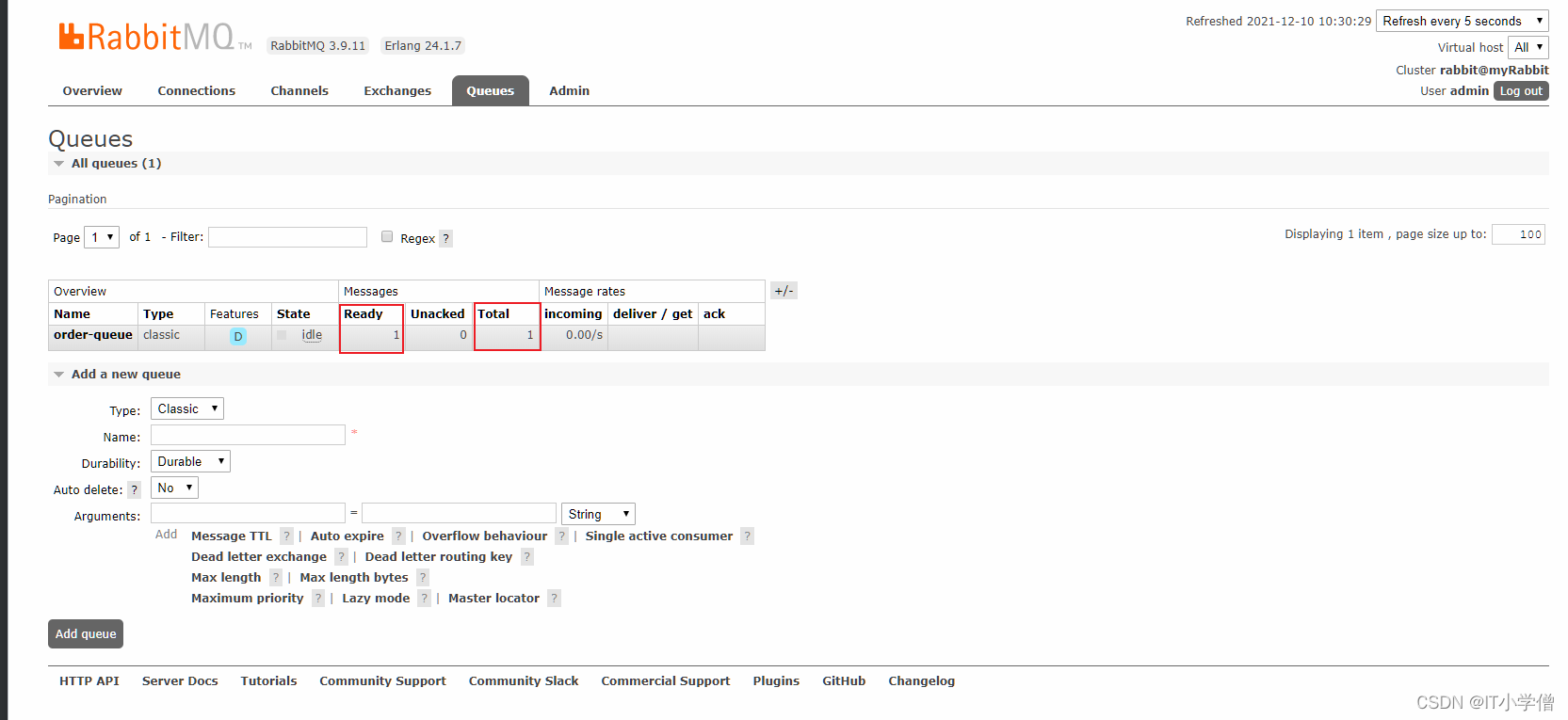
Task: Go to the Channels tab
Action: [299, 91]
